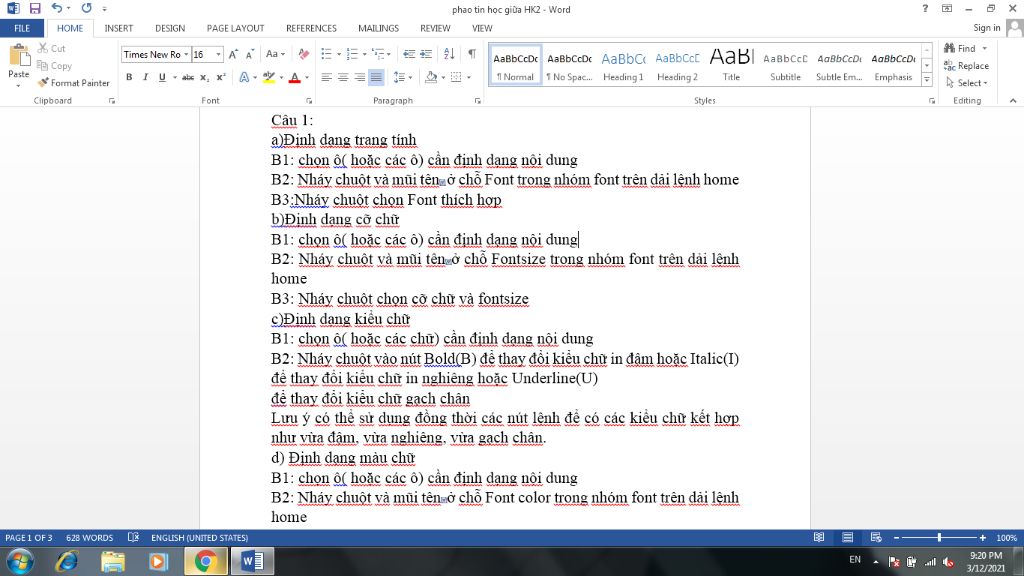Undo the last action
The height and width of the screenshot is (576, 1024).
click(x=57, y=8)
